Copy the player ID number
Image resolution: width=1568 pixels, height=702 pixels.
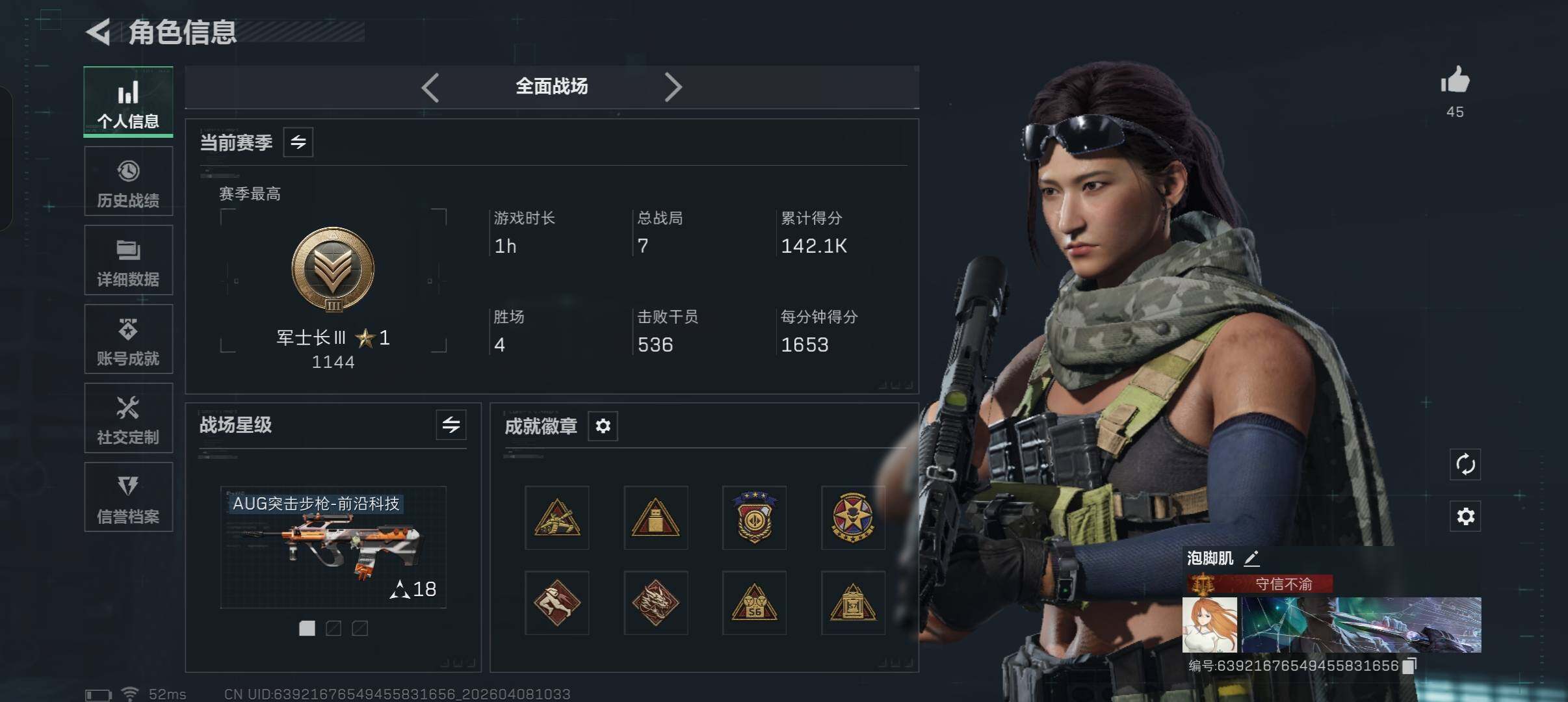[1409, 666]
